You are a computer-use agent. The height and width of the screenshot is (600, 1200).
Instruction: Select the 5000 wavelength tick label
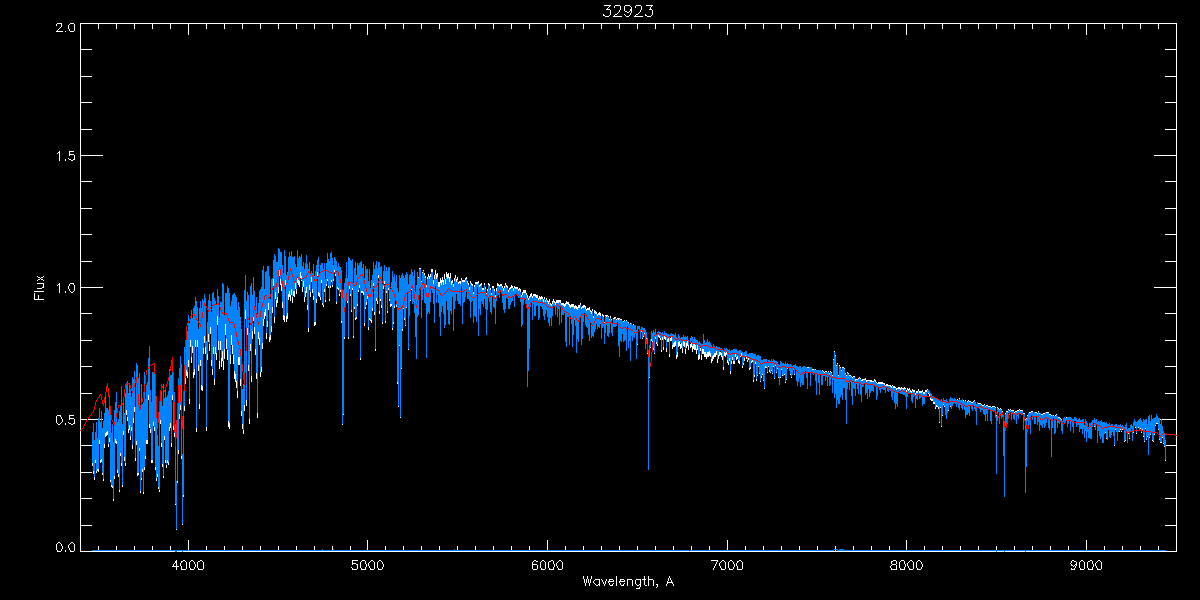[x=367, y=564]
